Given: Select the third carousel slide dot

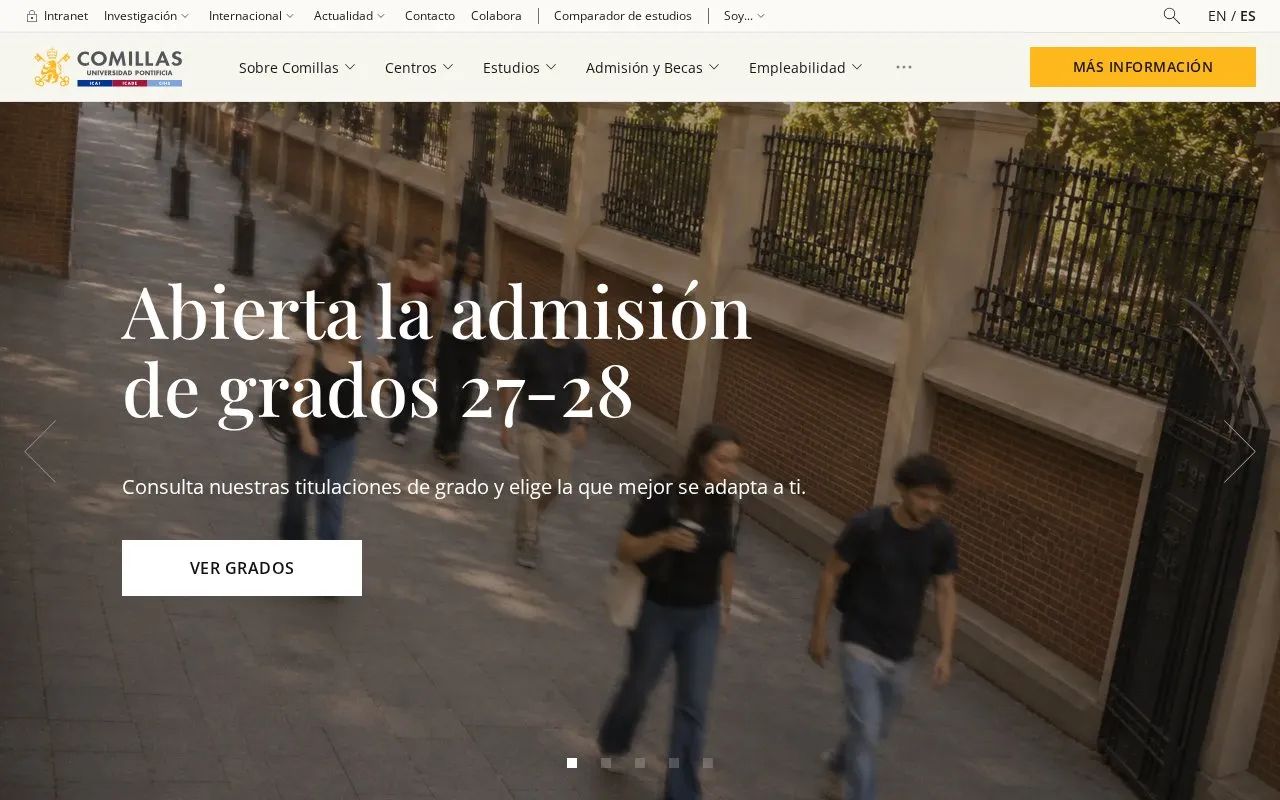Looking at the screenshot, I should [x=640, y=763].
